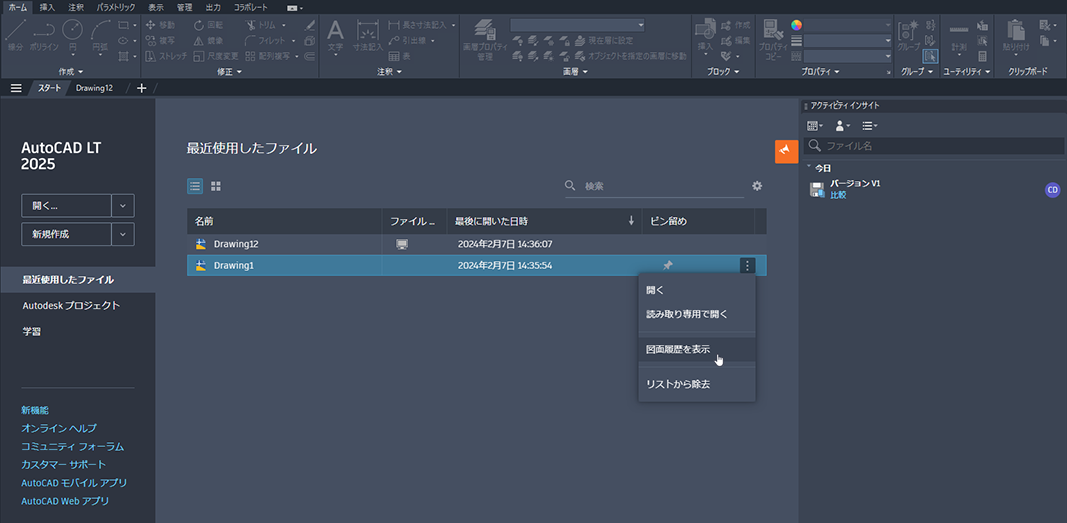Viewport: 1067px width, 523px height.
Task: Select the 円弧 (Arc) tool
Action: tap(101, 35)
